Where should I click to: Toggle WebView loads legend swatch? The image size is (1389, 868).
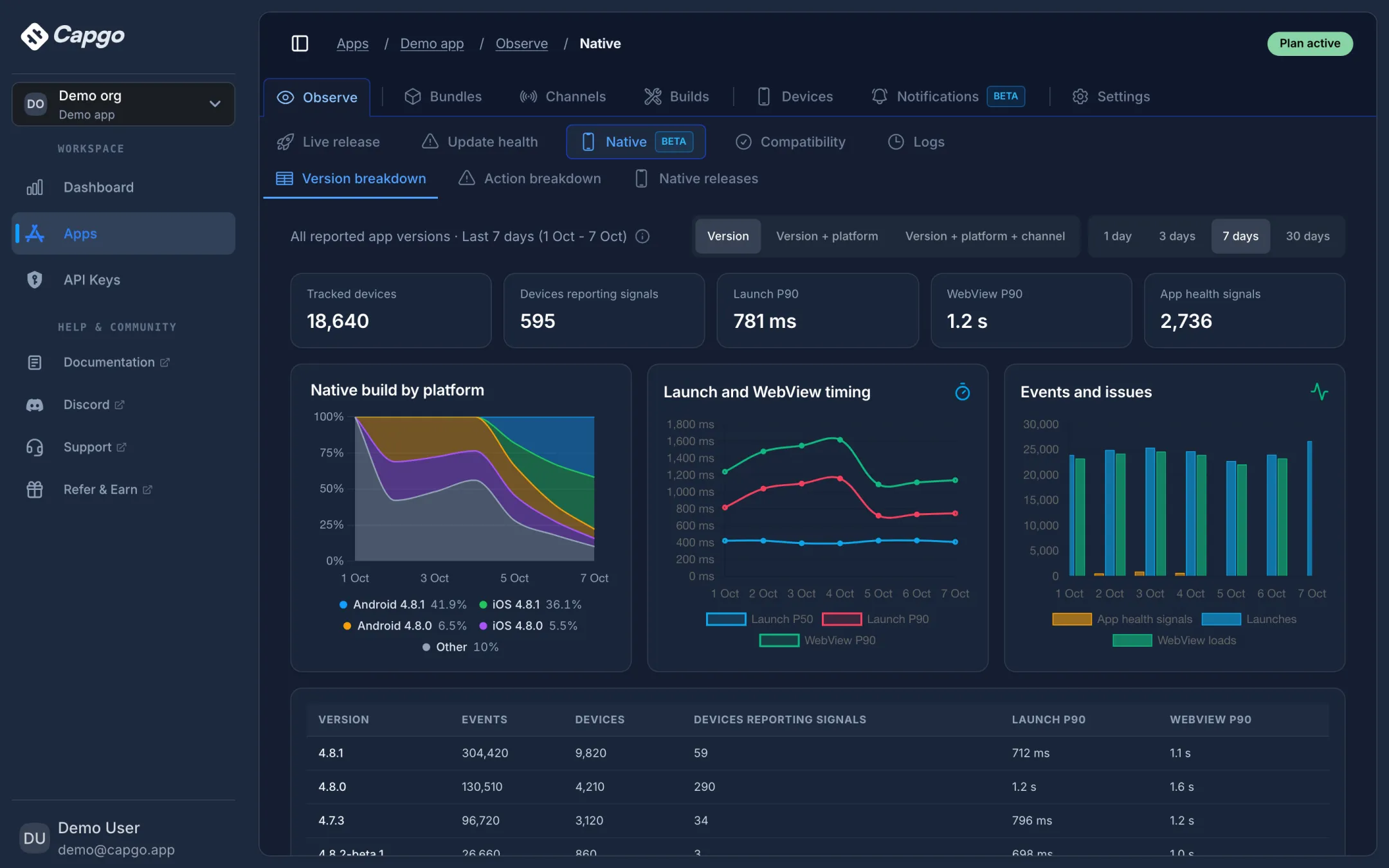tap(1132, 640)
